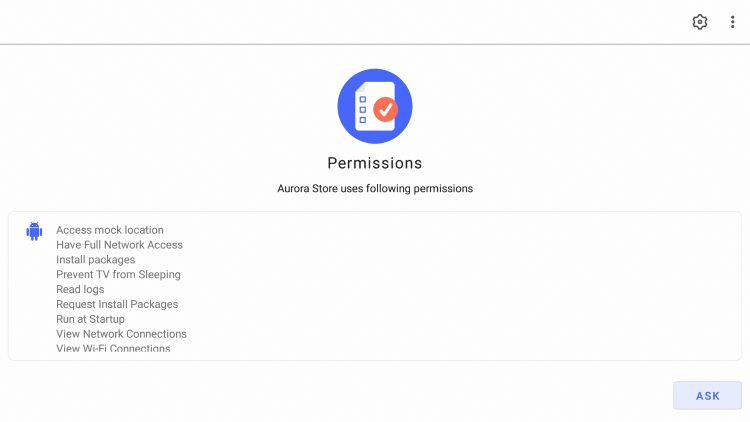This screenshot has width=750, height=422.
Task: Click the empty top bar area
Action: (x=335, y=22)
